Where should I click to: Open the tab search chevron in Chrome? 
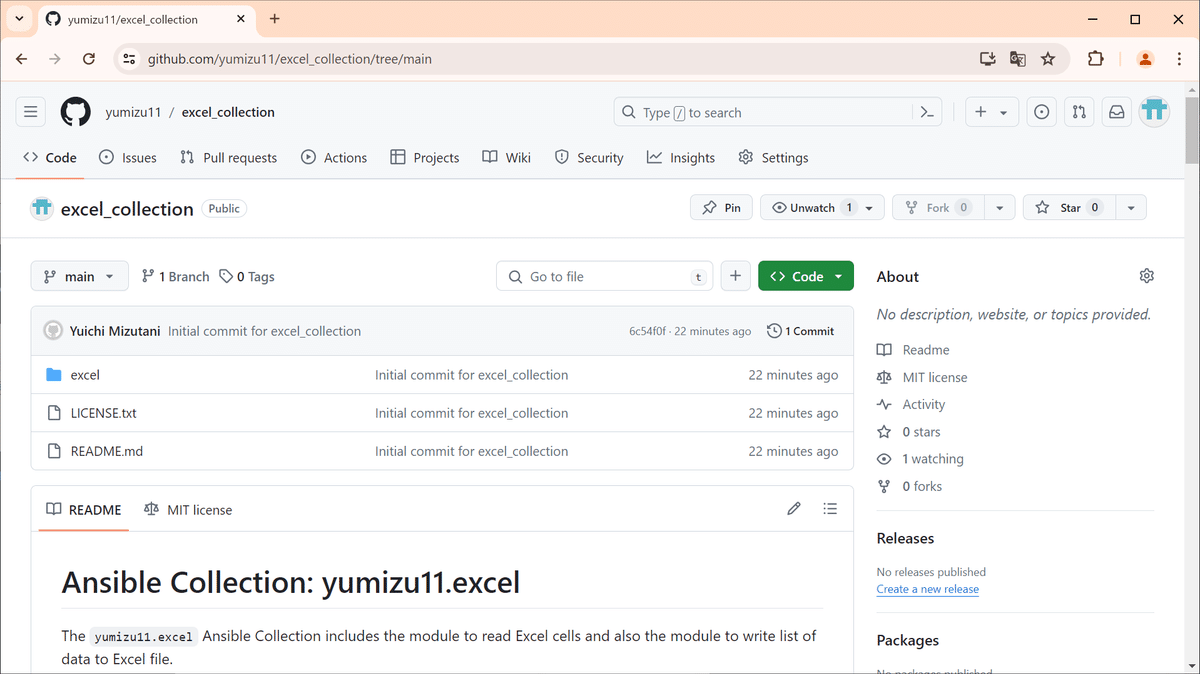(19, 19)
